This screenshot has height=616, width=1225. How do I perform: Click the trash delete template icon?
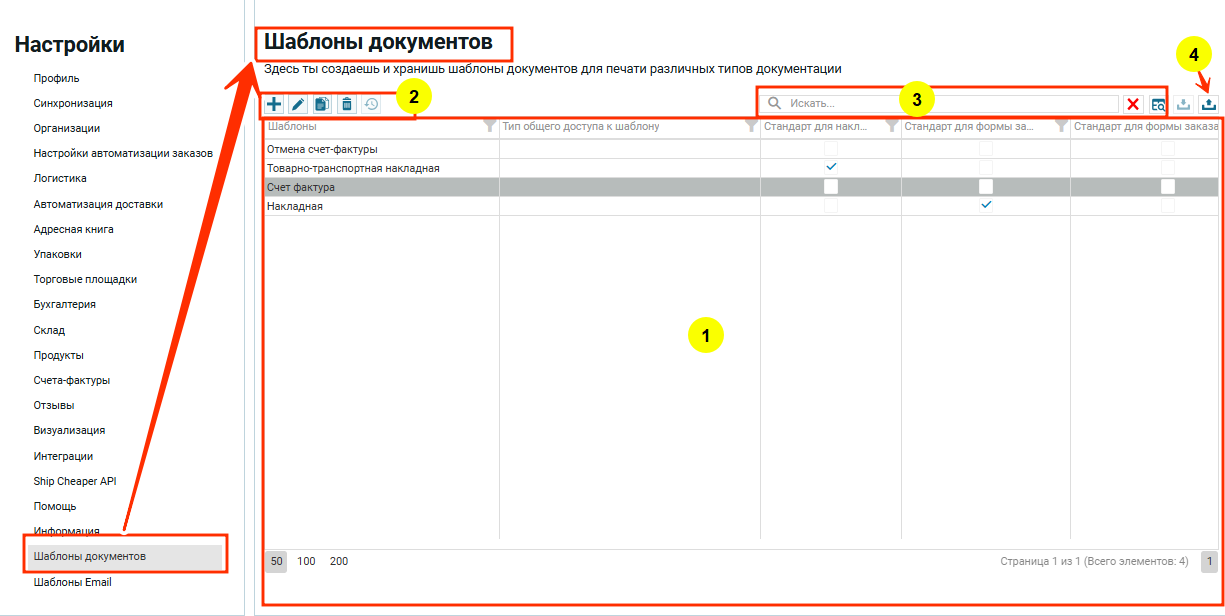point(346,104)
